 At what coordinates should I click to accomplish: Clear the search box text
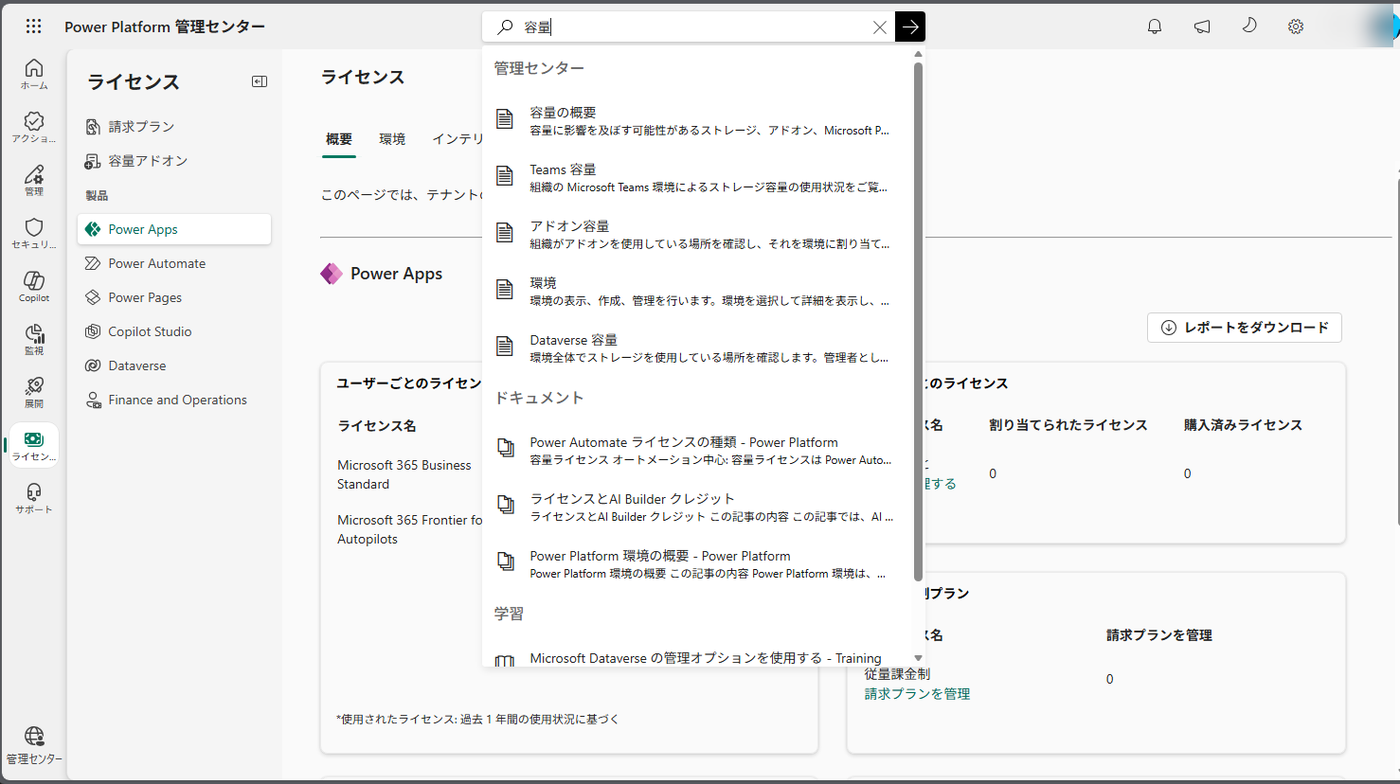[880, 27]
